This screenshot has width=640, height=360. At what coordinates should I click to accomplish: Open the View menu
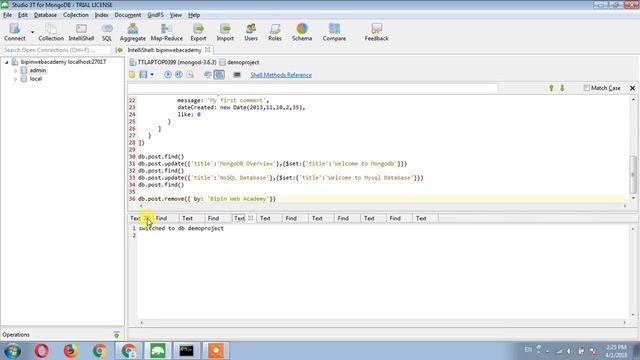(x=176, y=15)
